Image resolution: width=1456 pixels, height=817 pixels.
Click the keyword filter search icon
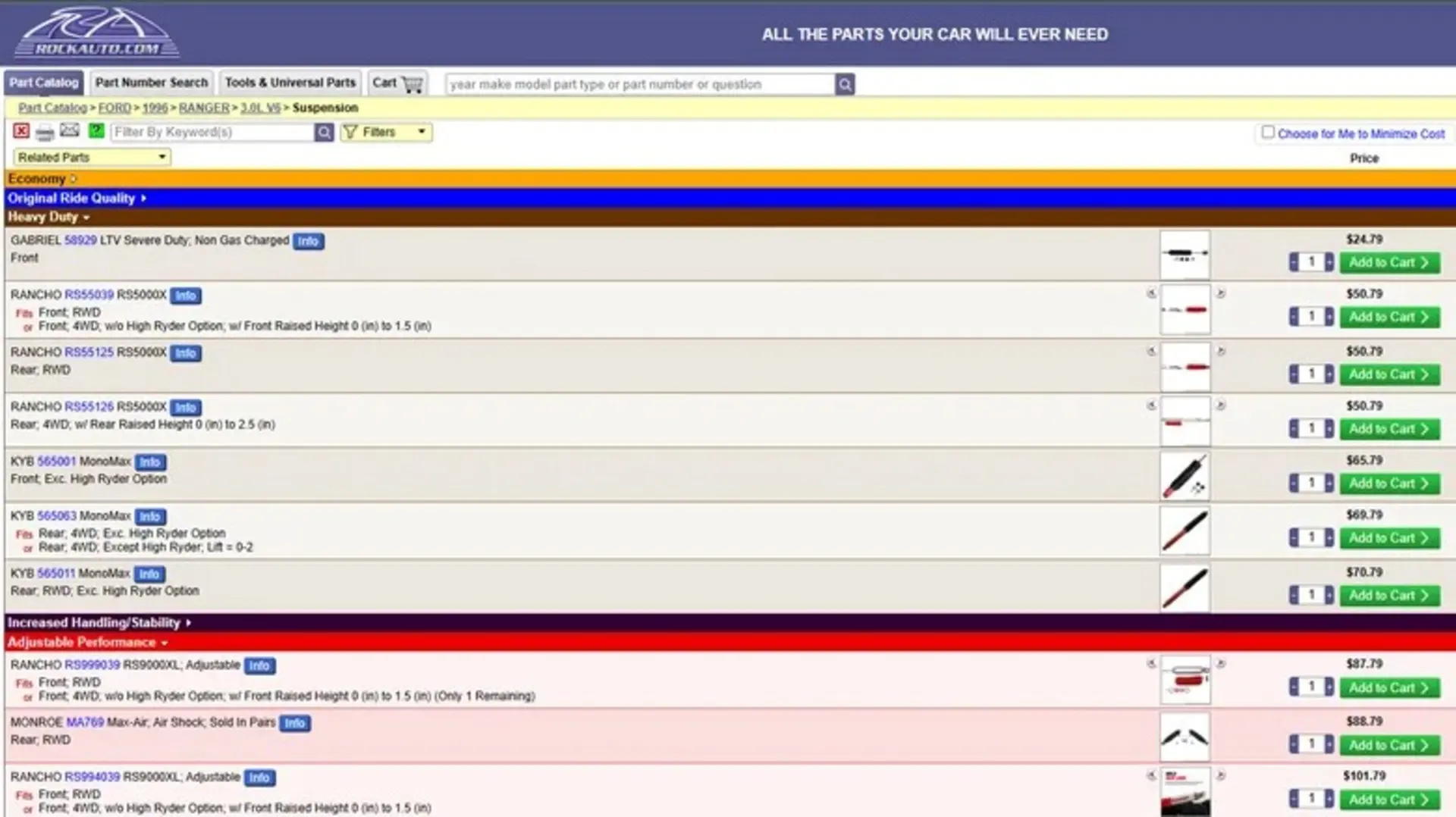324,133
